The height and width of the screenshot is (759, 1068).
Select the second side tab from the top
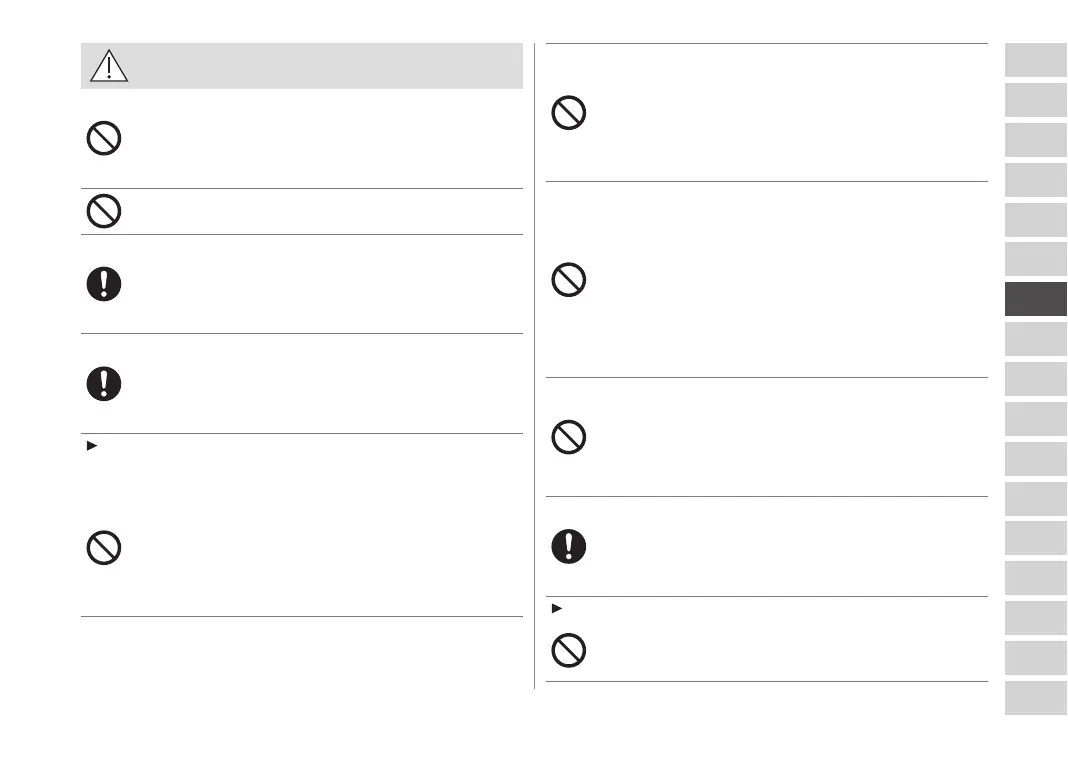click(1035, 100)
